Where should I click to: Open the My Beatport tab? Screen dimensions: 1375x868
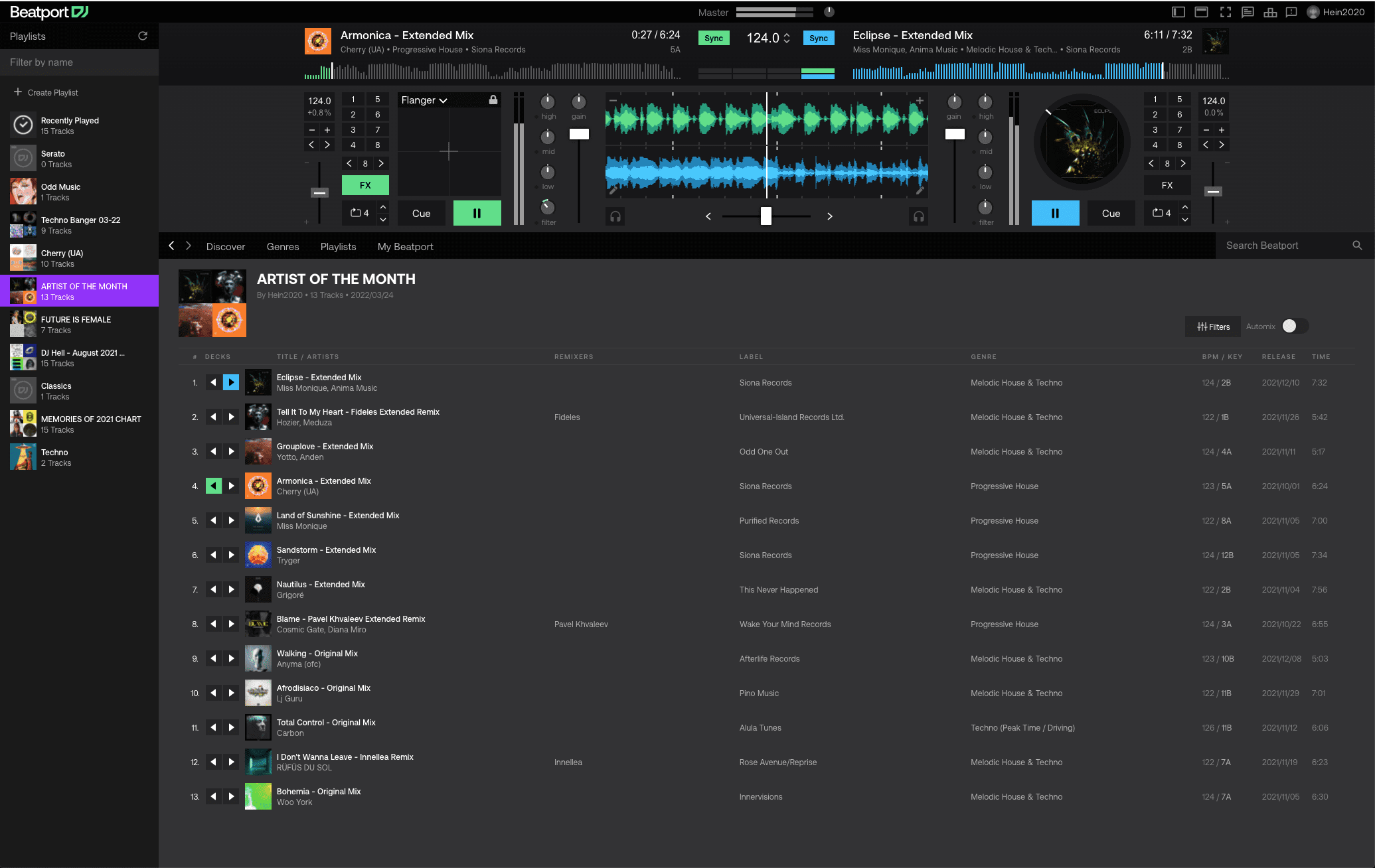click(404, 246)
